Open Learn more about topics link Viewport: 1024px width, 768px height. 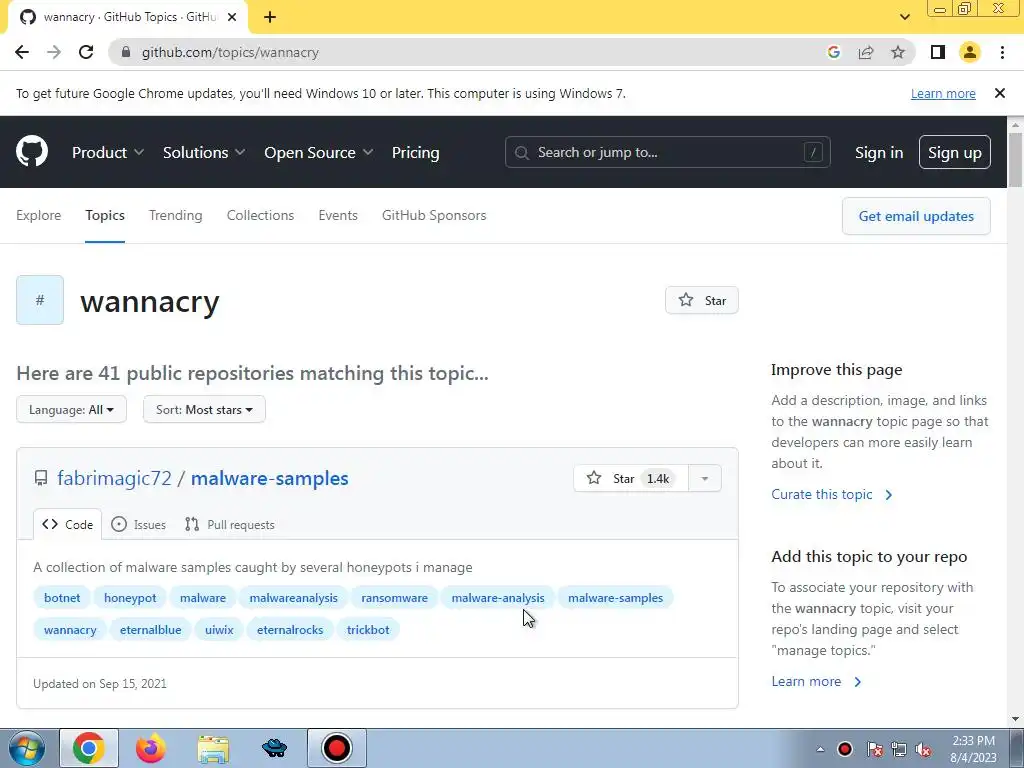click(816, 681)
